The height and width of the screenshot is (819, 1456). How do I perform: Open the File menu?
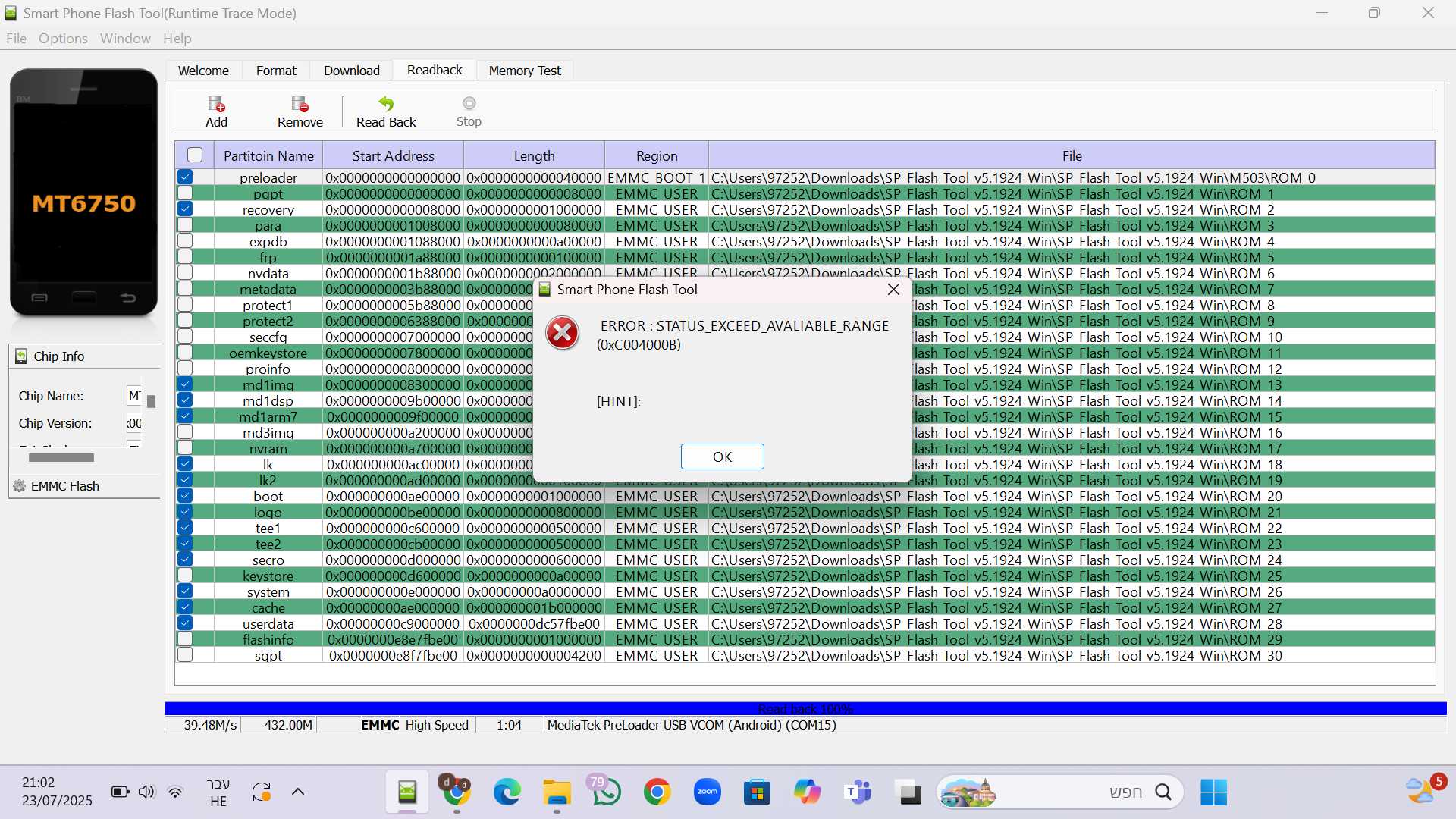(x=16, y=39)
